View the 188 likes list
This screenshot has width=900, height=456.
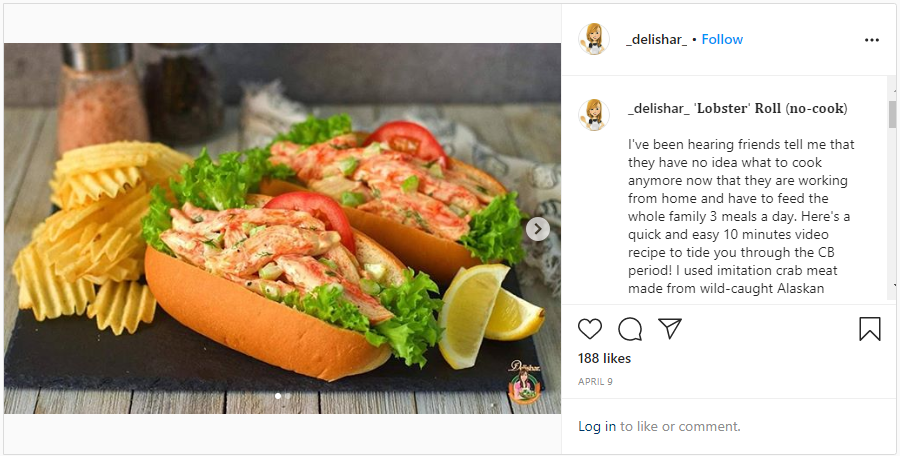(604, 358)
